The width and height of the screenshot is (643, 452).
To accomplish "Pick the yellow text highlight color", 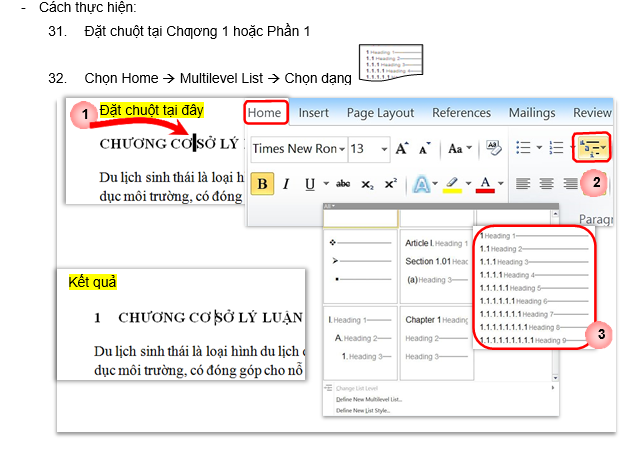I will 451,184.
